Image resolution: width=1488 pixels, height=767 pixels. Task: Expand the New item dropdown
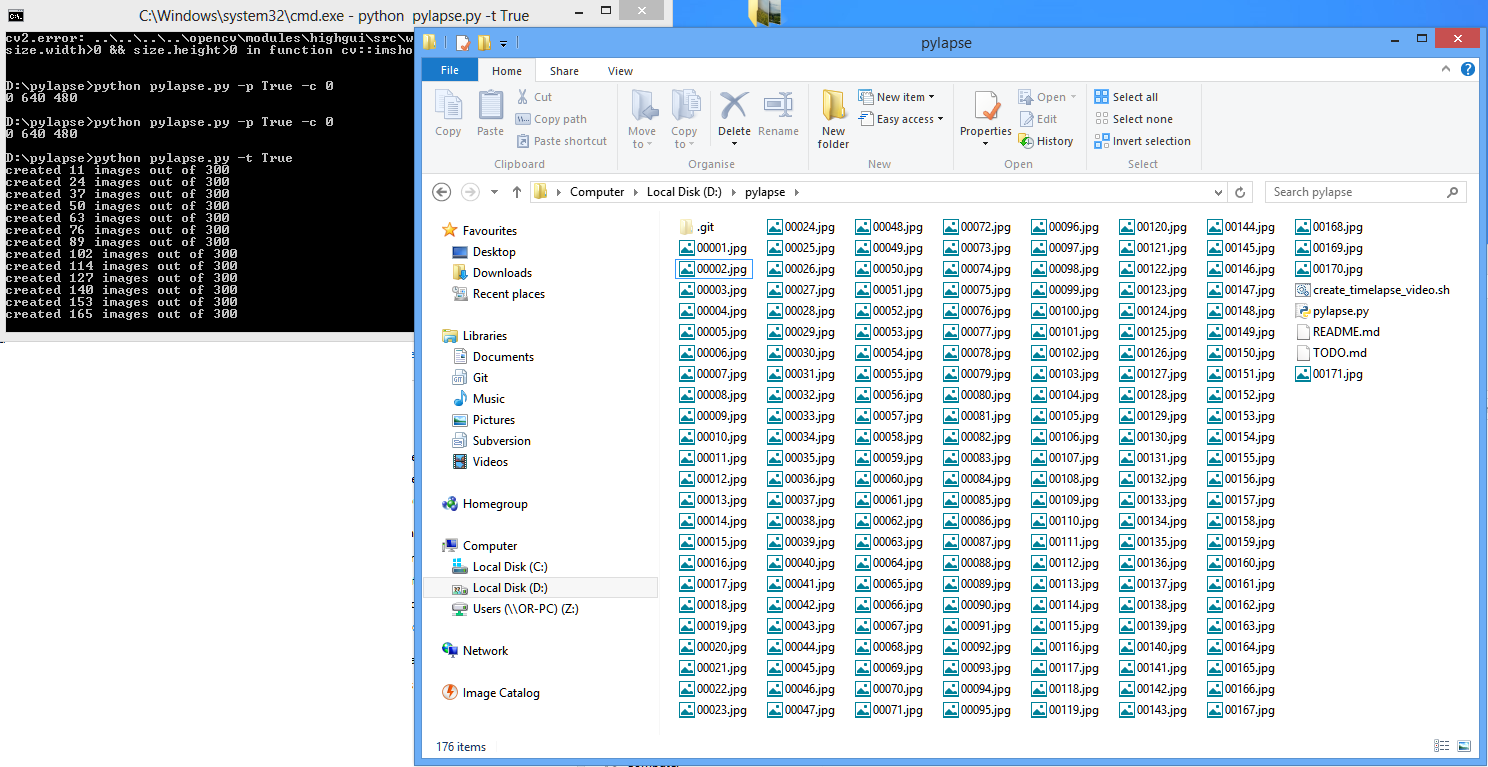pos(898,96)
